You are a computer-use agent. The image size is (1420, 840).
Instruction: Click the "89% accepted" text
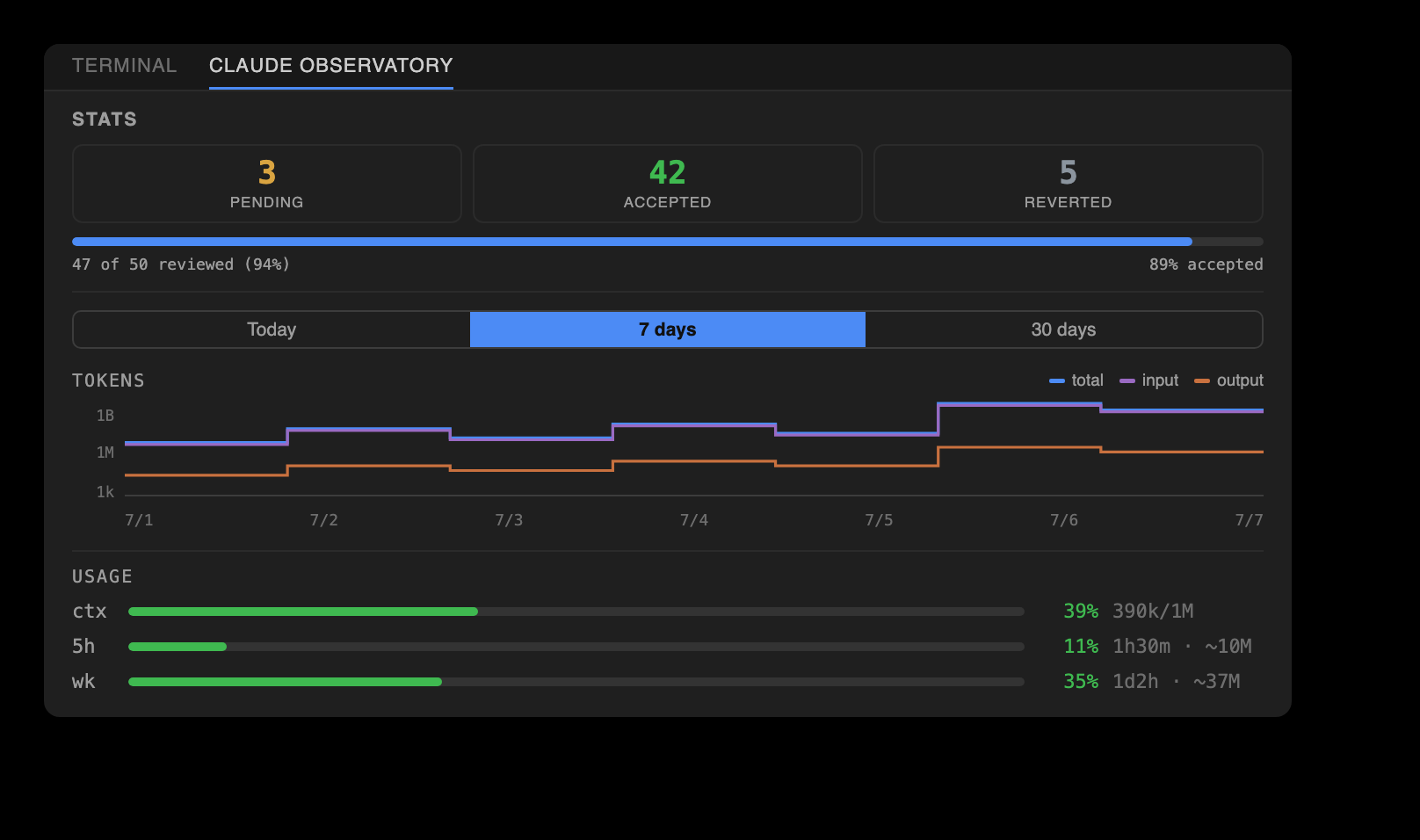1206,264
